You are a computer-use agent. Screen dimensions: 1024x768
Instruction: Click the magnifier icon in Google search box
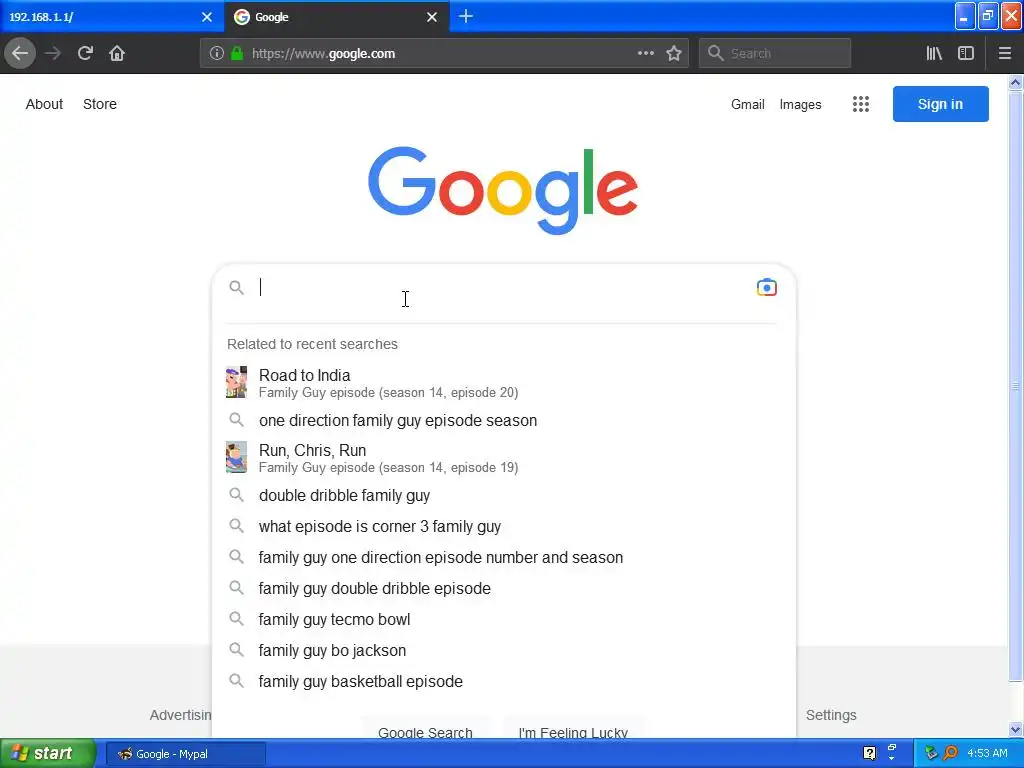236,287
